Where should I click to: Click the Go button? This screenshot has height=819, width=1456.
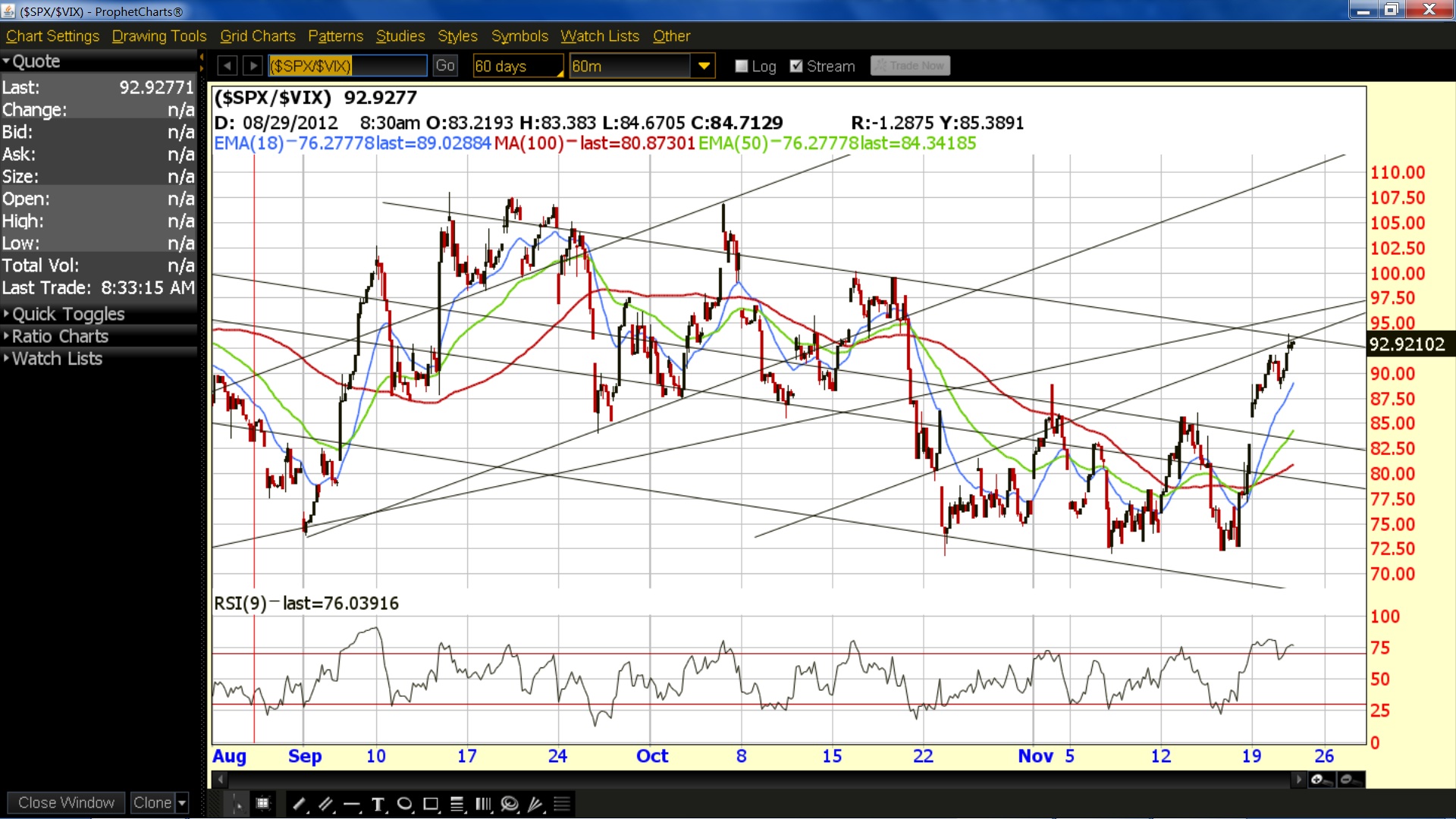[x=445, y=66]
